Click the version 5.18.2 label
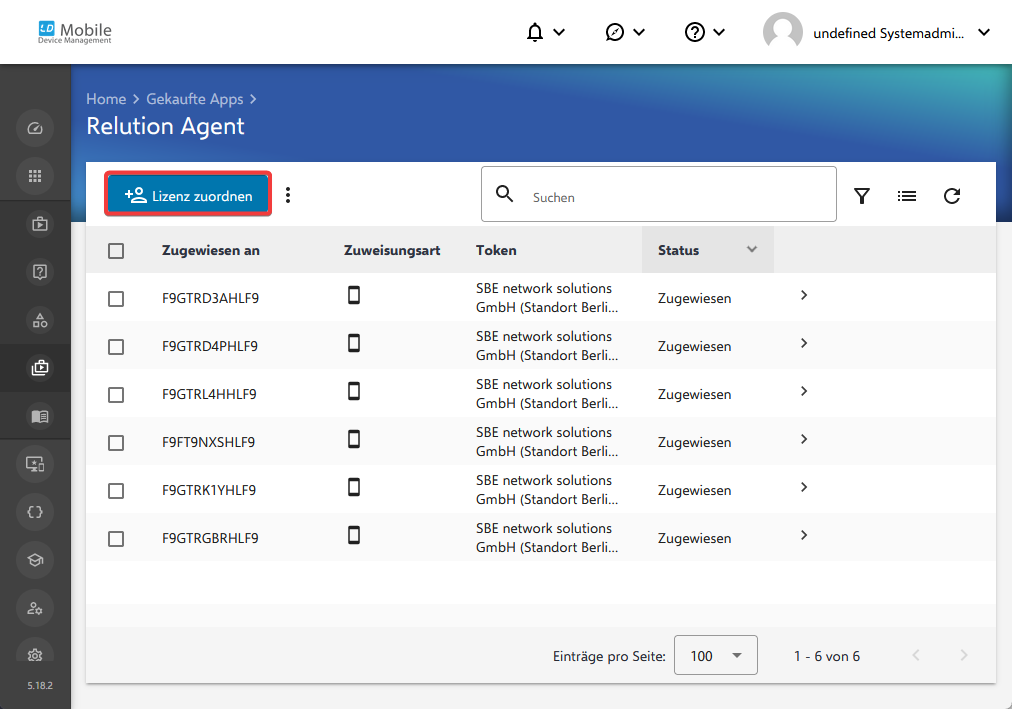The image size is (1012, 709). pos(40,686)
